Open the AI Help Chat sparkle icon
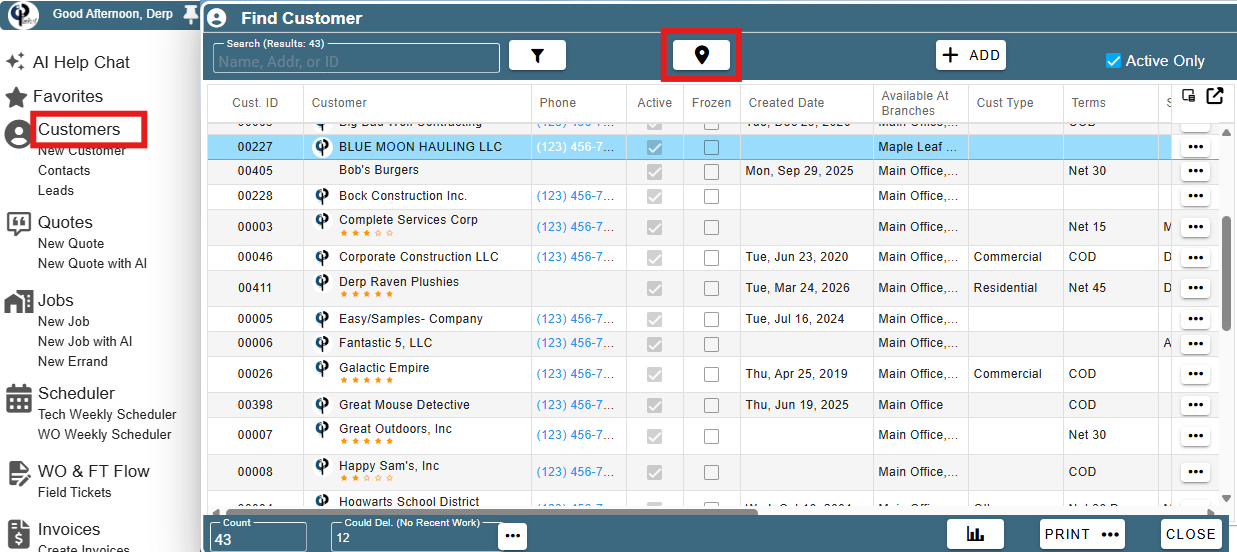This screenshot has height=552, width=1237. pyautogui.click(x=15, y=62)
